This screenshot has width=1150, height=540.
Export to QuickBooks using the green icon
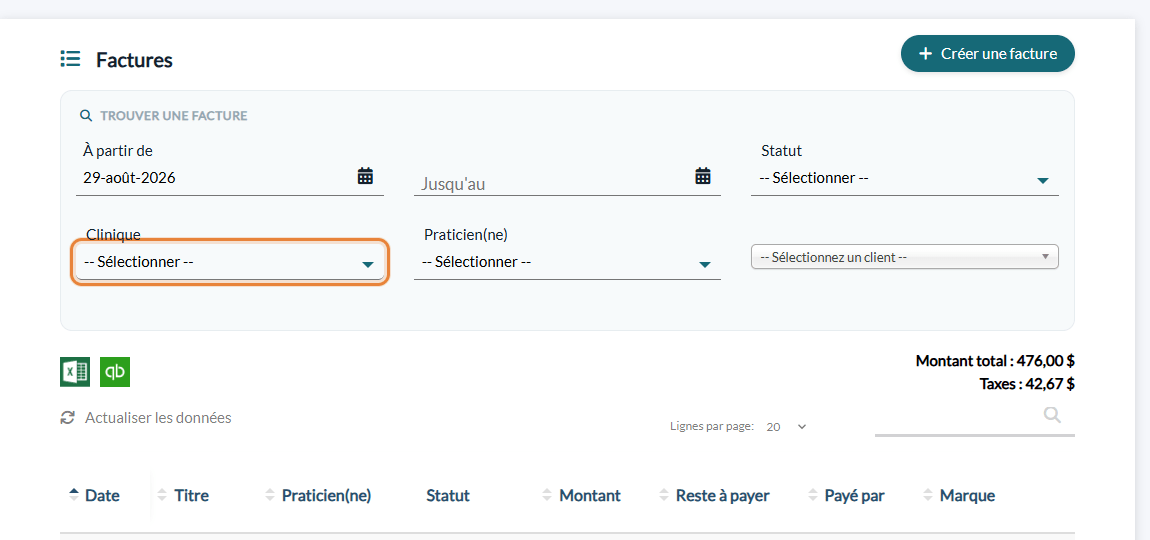tap(115, 372)
